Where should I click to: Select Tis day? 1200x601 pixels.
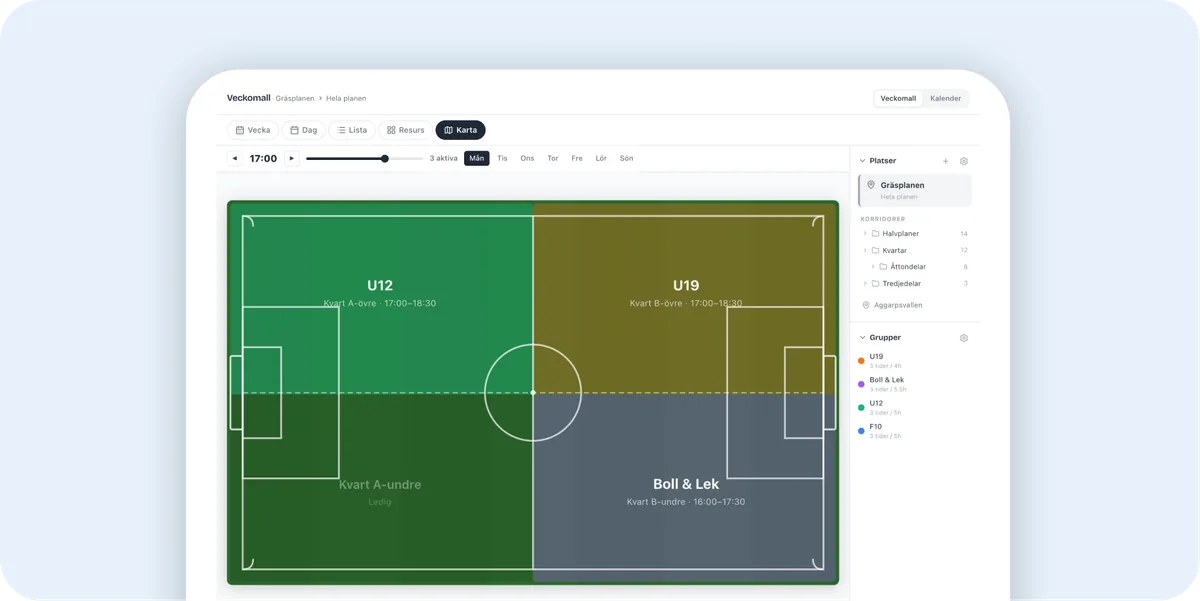pyautogui.click(x=502, y=158)
